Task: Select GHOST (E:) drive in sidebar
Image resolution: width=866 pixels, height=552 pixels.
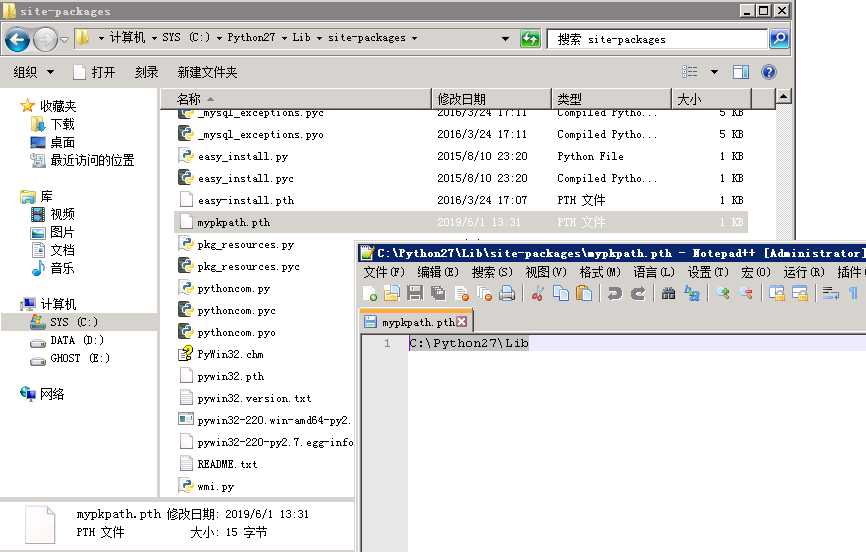Action: [80, 358]
